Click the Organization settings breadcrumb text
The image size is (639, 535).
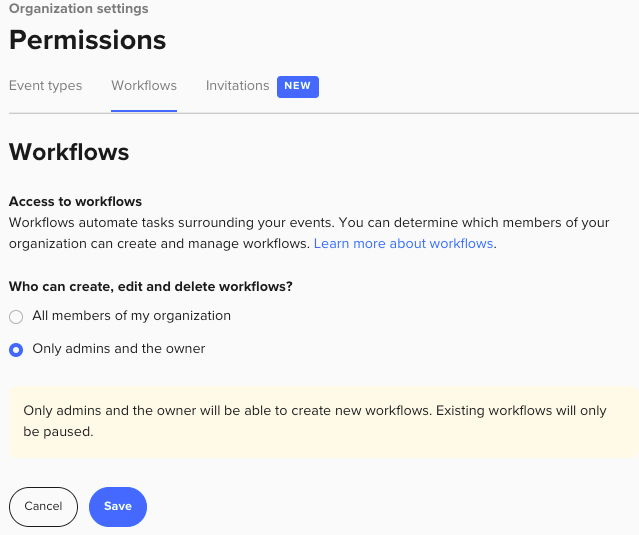[x=78, y=9]
